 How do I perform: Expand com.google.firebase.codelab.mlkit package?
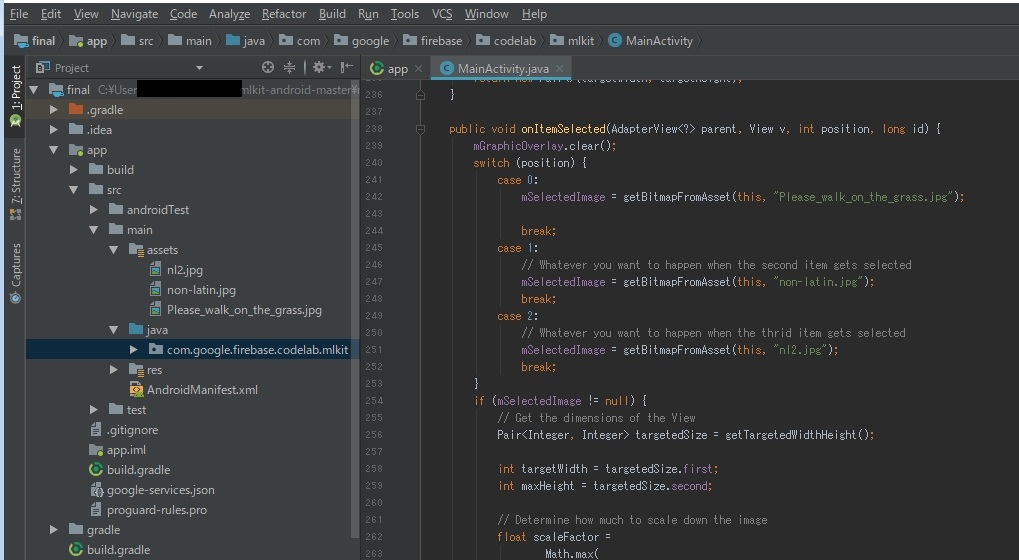point(134,350)
